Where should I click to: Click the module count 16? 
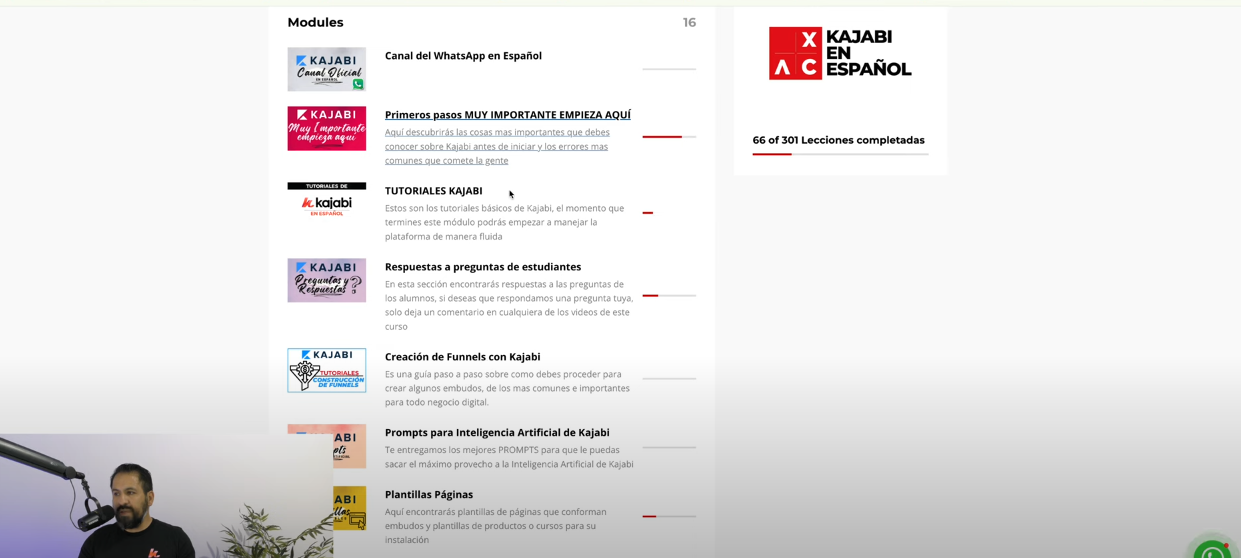tap(689, 22)
